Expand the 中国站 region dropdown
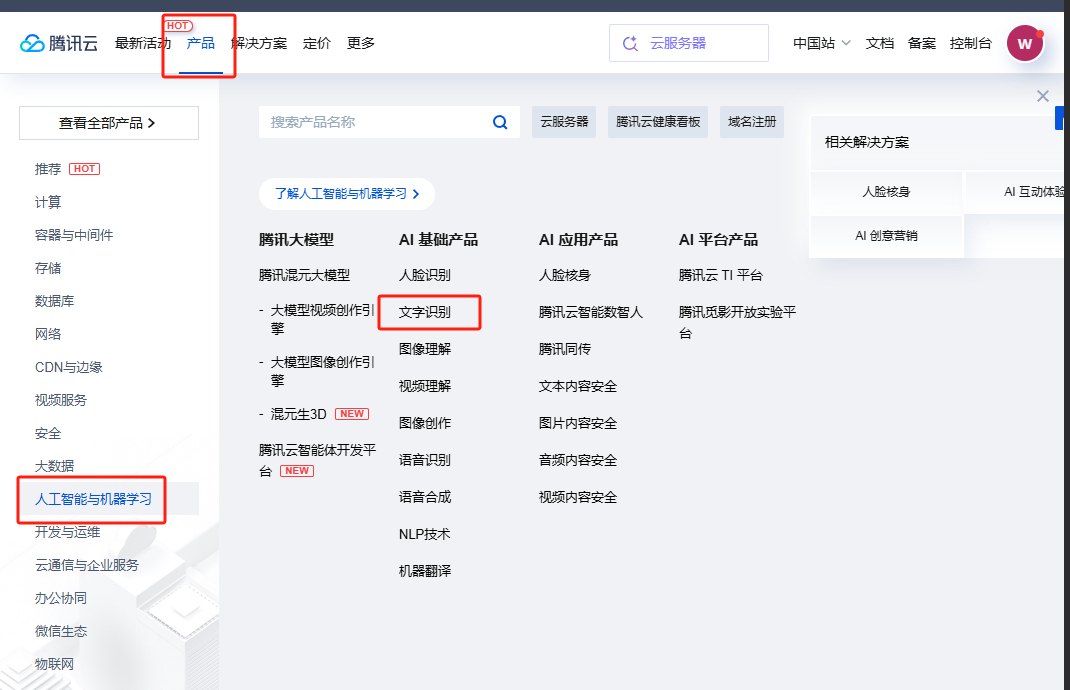The width and height of the screenshot is (1070, 690). coord(822,43)
